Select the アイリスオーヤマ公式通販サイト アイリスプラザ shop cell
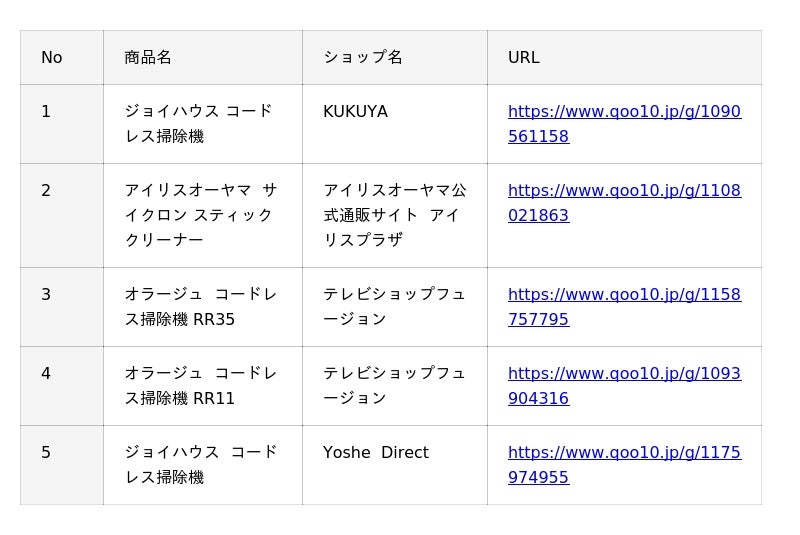The width and height of the screenshot is (800, 535). click(x=394, y=215)
